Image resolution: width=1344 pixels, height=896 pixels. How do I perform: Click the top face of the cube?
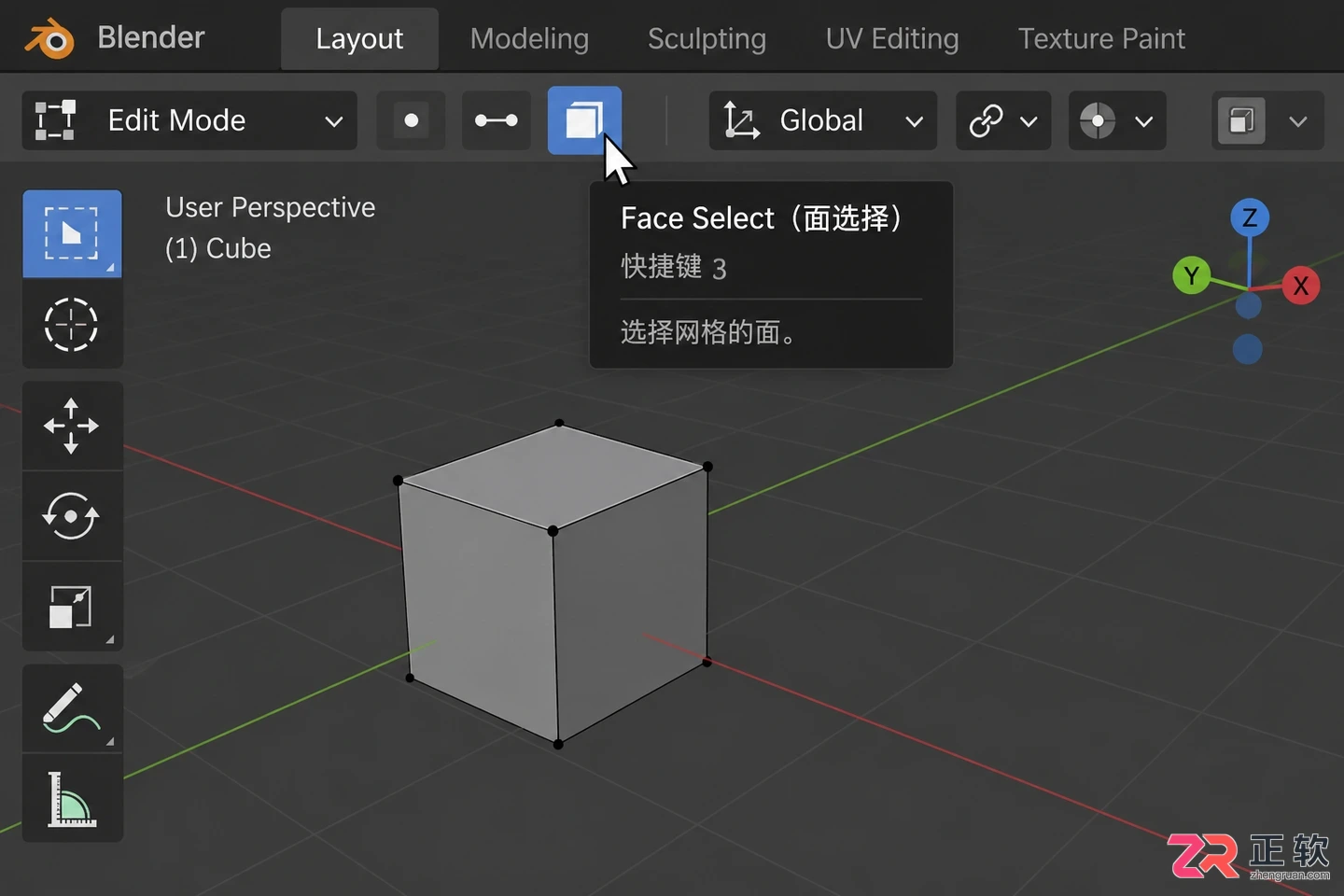click(554, 476)
